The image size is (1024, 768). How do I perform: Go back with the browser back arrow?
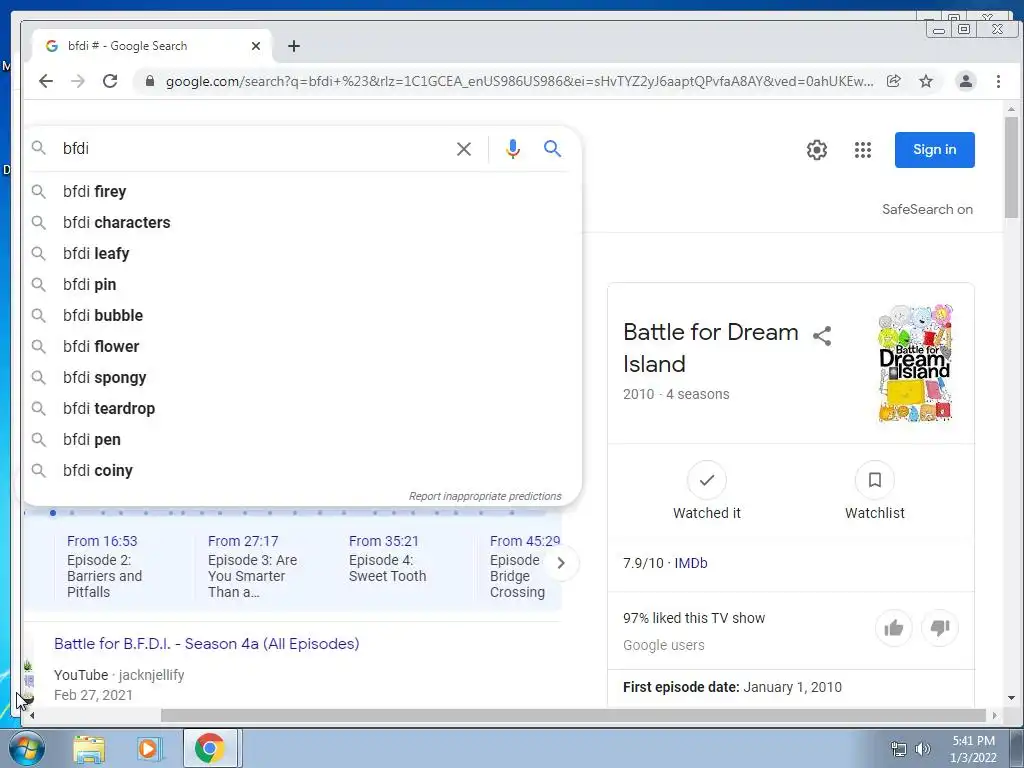tap(46, 81)
